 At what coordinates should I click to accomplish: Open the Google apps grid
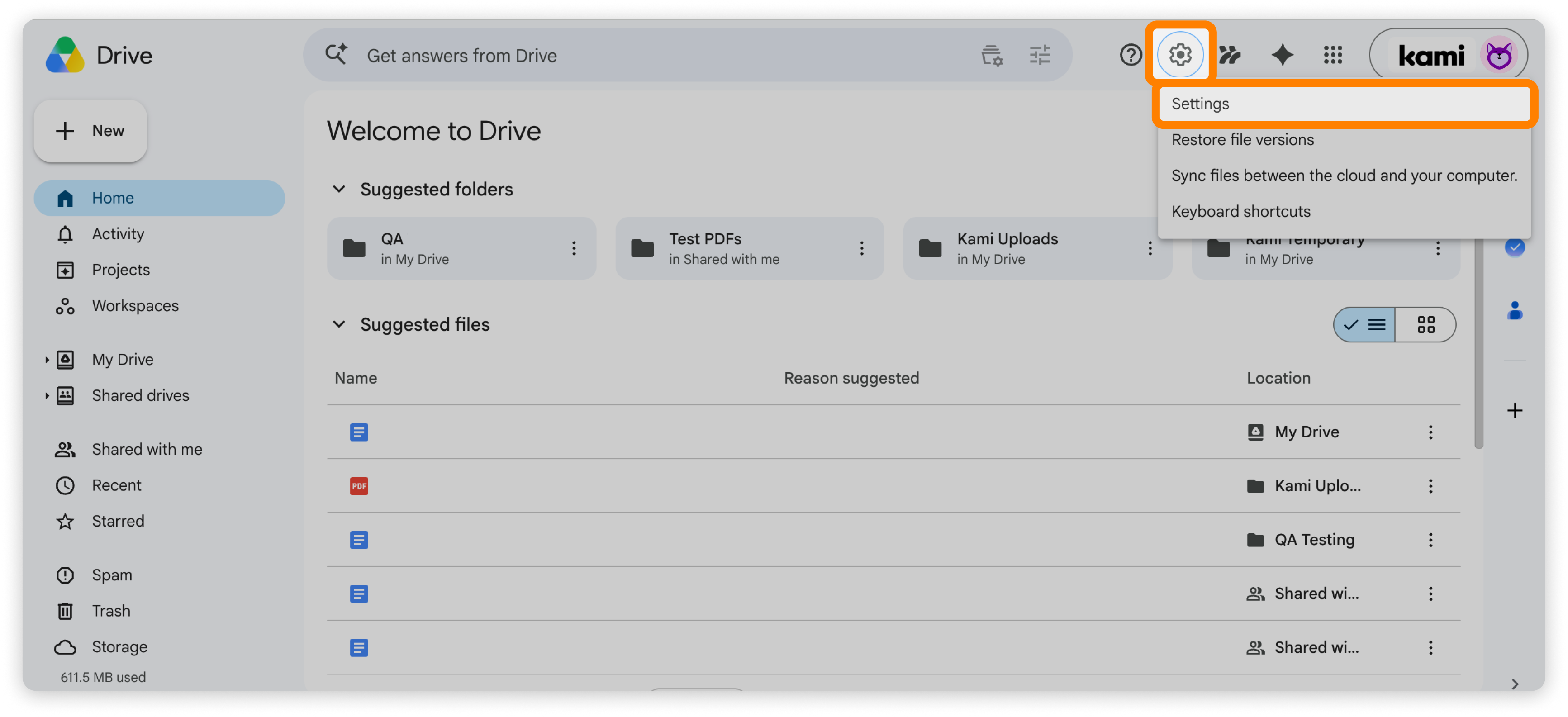coord(1332,55)
